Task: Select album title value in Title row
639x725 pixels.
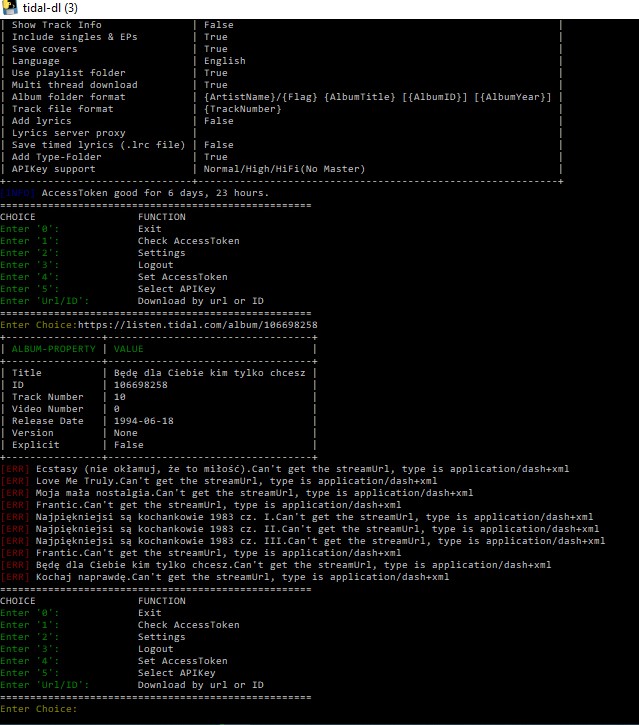Action: [209, 373]
